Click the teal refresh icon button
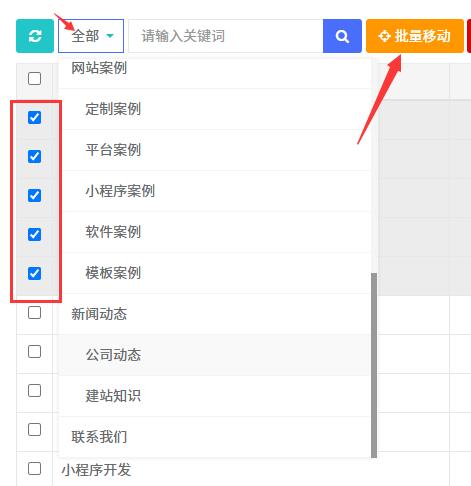The height and width of the screenshot is (486, 471). pos(35,36)
